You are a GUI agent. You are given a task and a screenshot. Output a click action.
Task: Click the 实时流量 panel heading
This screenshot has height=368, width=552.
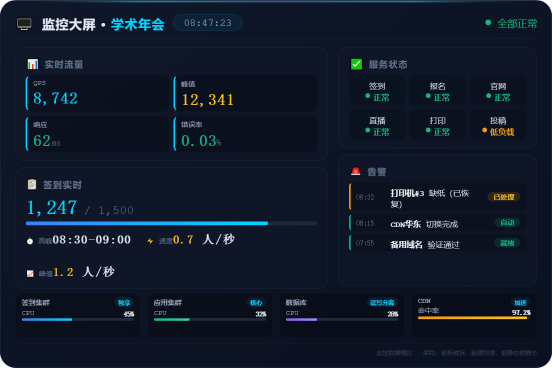64,64
